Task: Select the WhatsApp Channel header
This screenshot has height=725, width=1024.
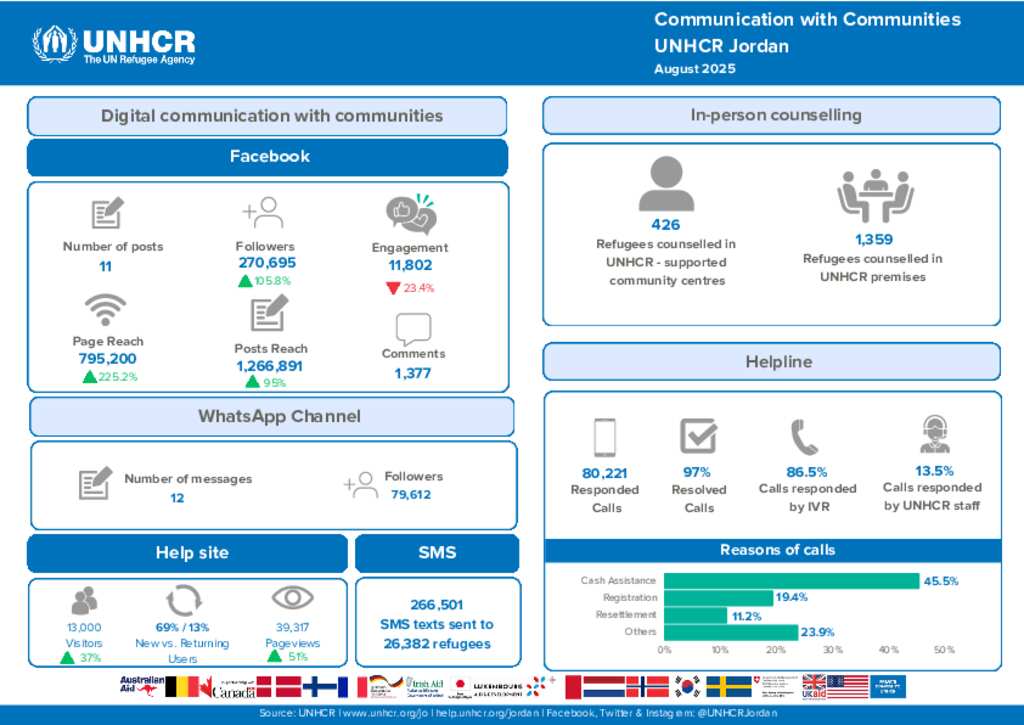Action: click(272, 416)
